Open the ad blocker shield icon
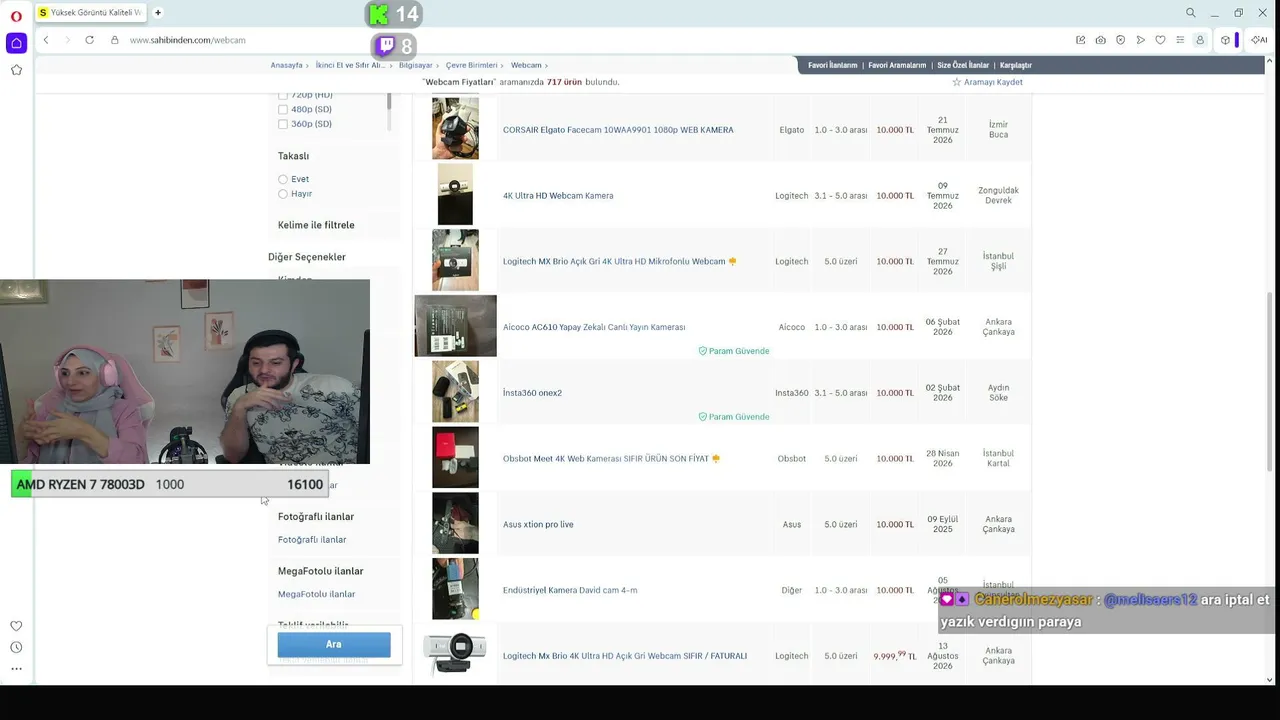 (1120, 40)
